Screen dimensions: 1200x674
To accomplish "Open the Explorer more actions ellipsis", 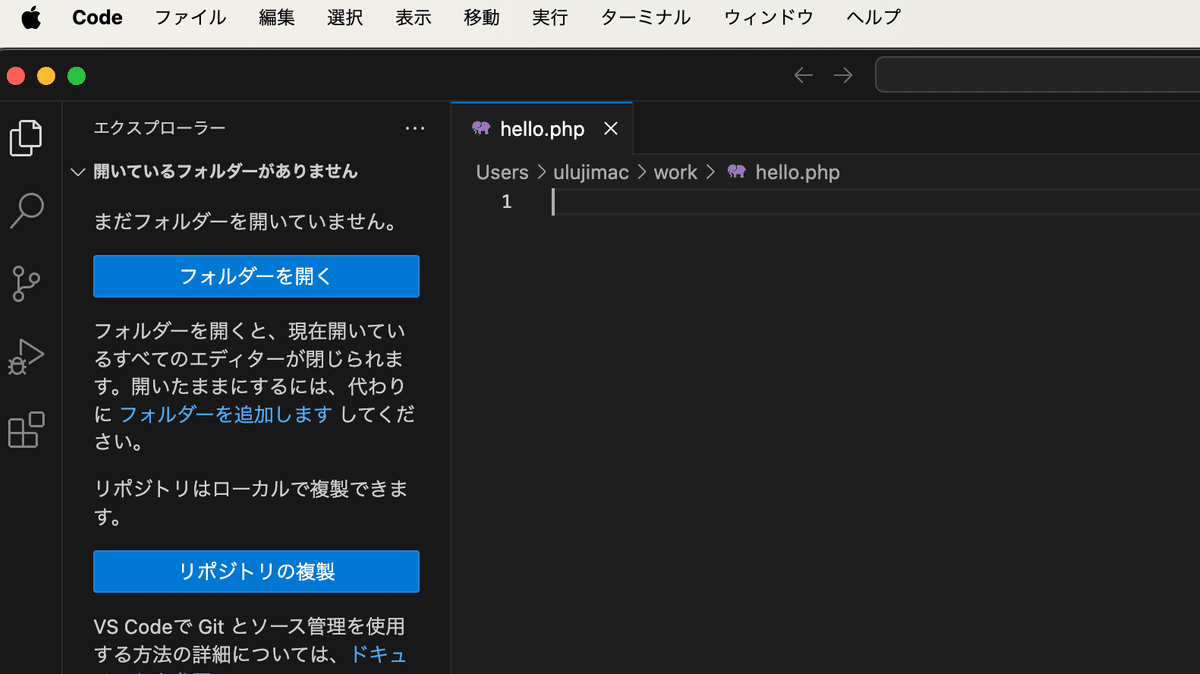I will [415, 128].
